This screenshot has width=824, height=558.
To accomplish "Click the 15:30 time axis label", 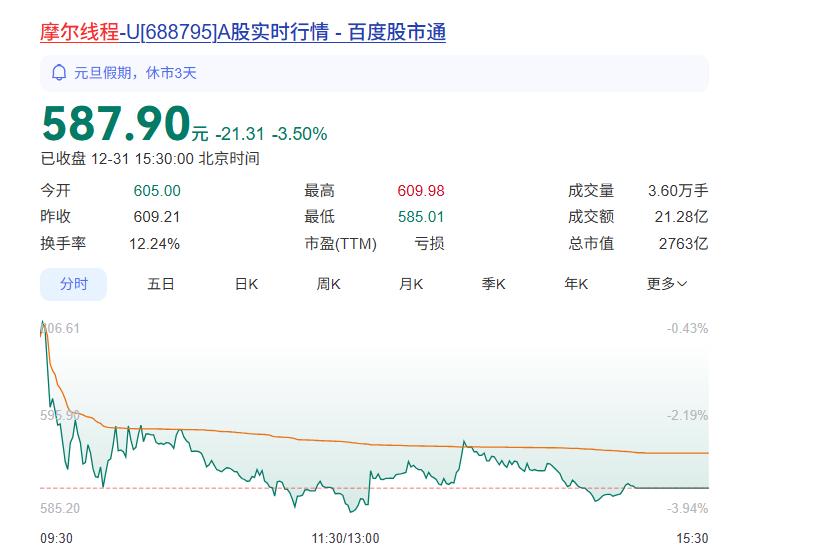I will tap(692, 539).
